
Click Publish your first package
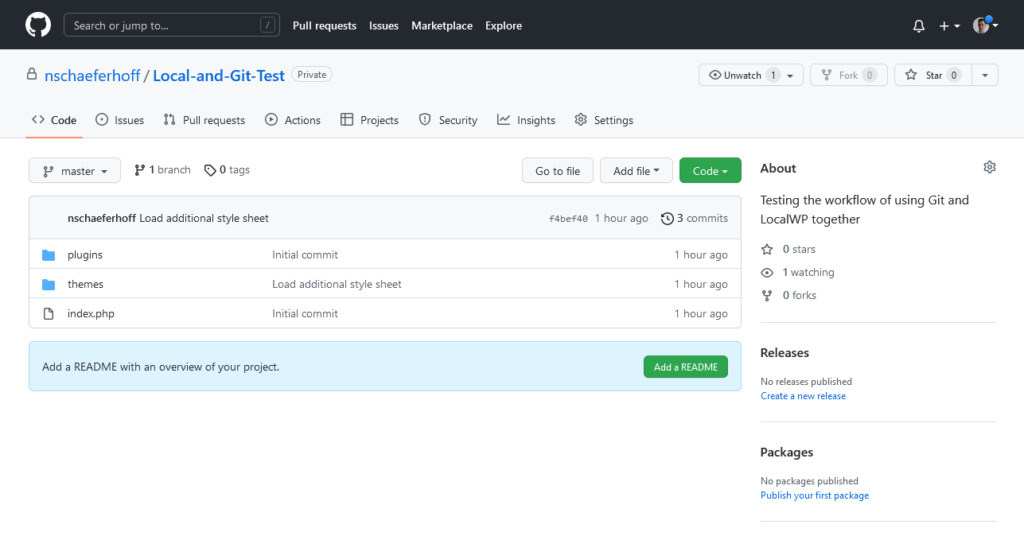814,496
